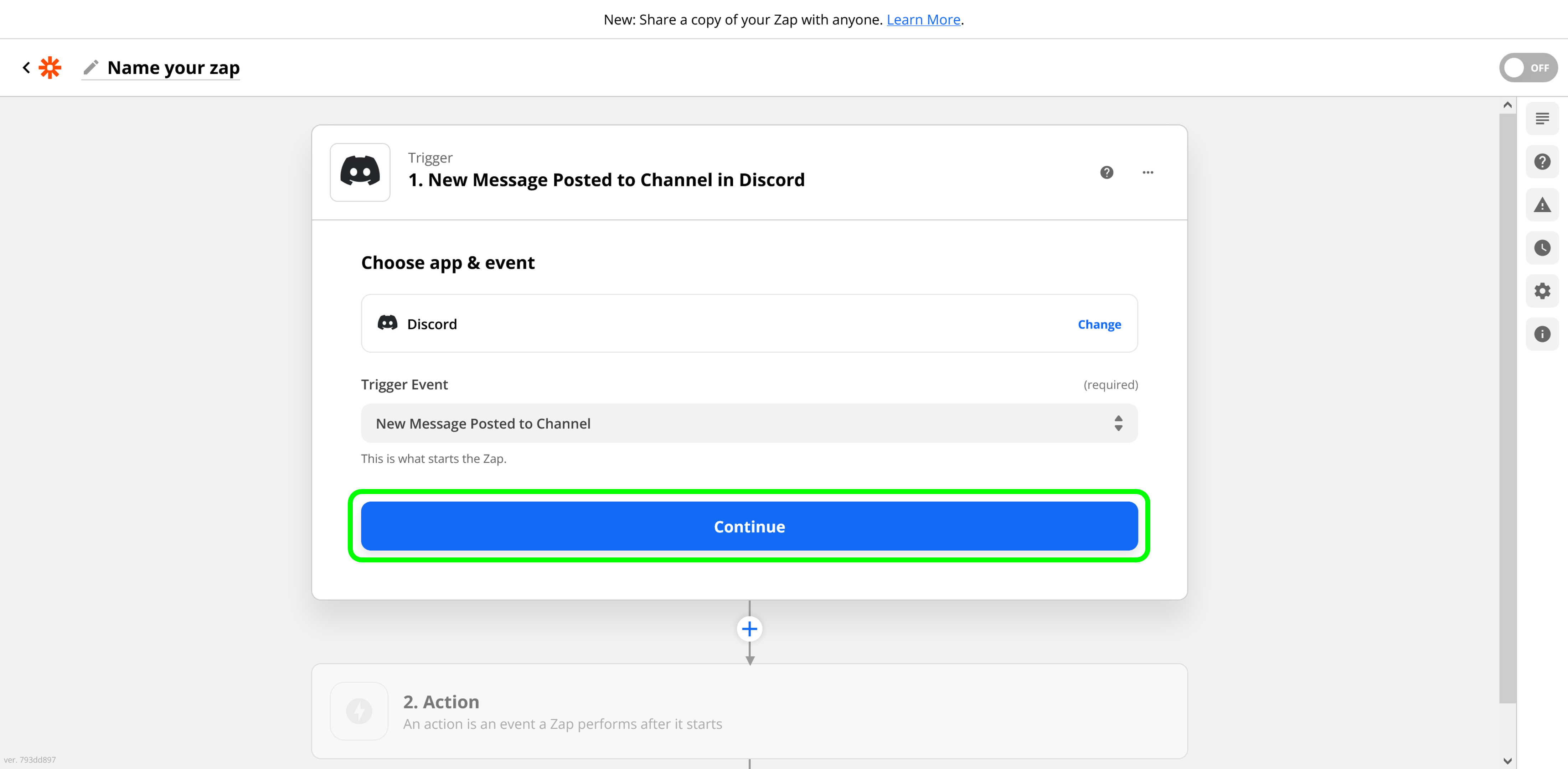Screen dimensions: 1568x769
Task: Expand the Trigger Event dropdown
Action: [749, 424]
